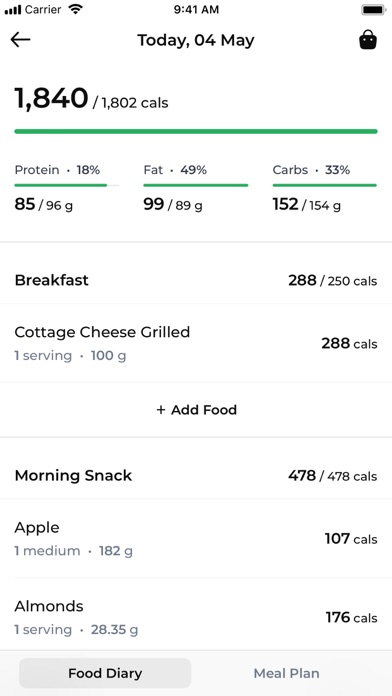Tap the Carbs progress bar
Viewport: 392px width, 696px height.
coord(325,185)
